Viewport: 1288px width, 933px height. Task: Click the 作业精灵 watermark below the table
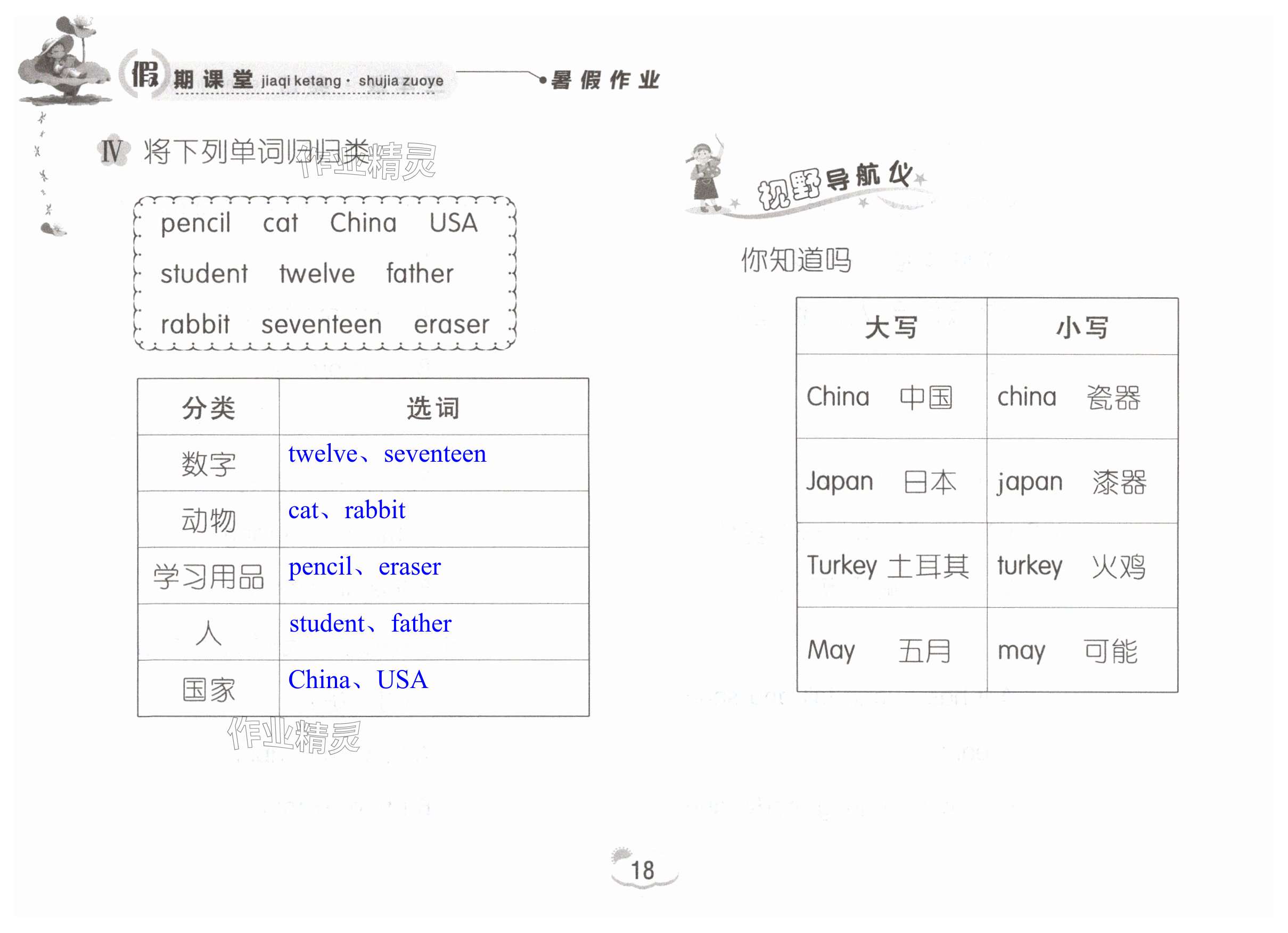[x=293, y=736]
